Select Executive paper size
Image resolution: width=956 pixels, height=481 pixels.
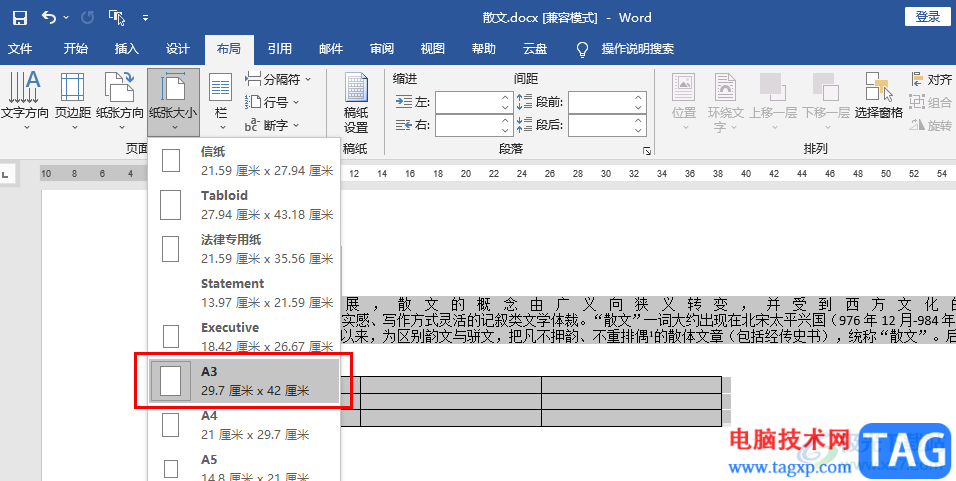click(244, 337)
